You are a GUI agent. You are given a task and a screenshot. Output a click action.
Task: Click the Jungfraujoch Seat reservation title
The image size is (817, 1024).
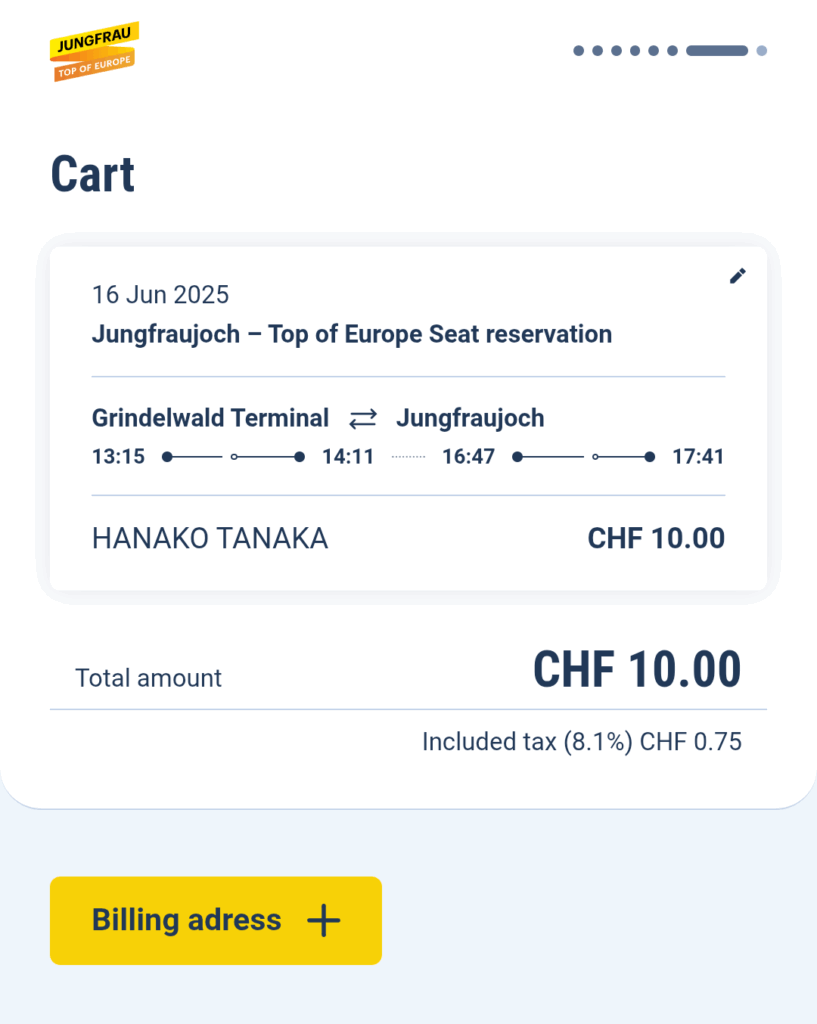[x=352, y=334]
